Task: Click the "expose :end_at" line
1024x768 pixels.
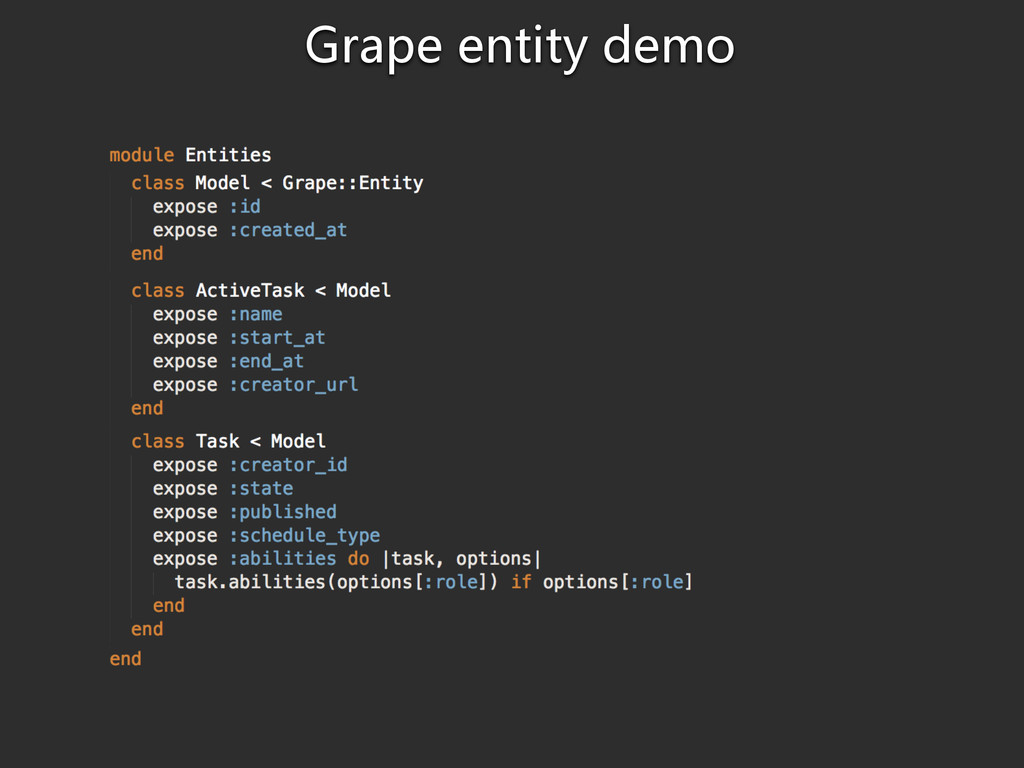Action: pos(228,361)
